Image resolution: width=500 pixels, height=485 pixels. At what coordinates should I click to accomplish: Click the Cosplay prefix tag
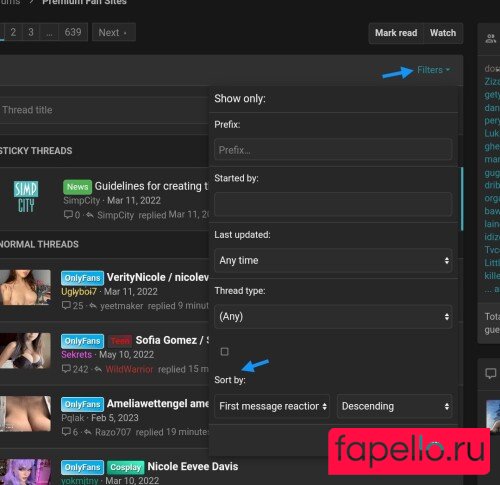point(126,467)
